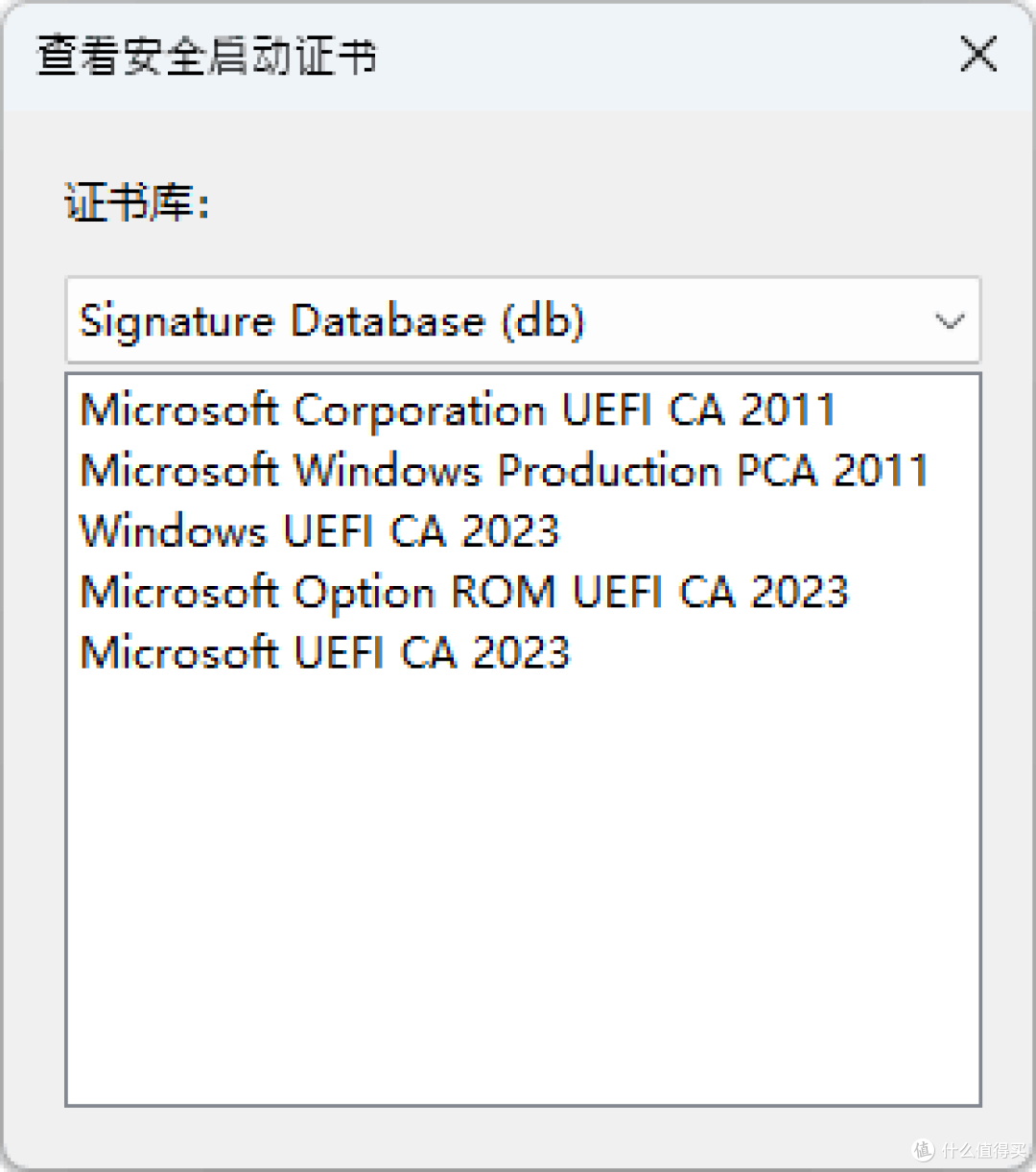Click the (db) text in the combo box
This screenshot has height=1172, width=1036.
(543, 321)
